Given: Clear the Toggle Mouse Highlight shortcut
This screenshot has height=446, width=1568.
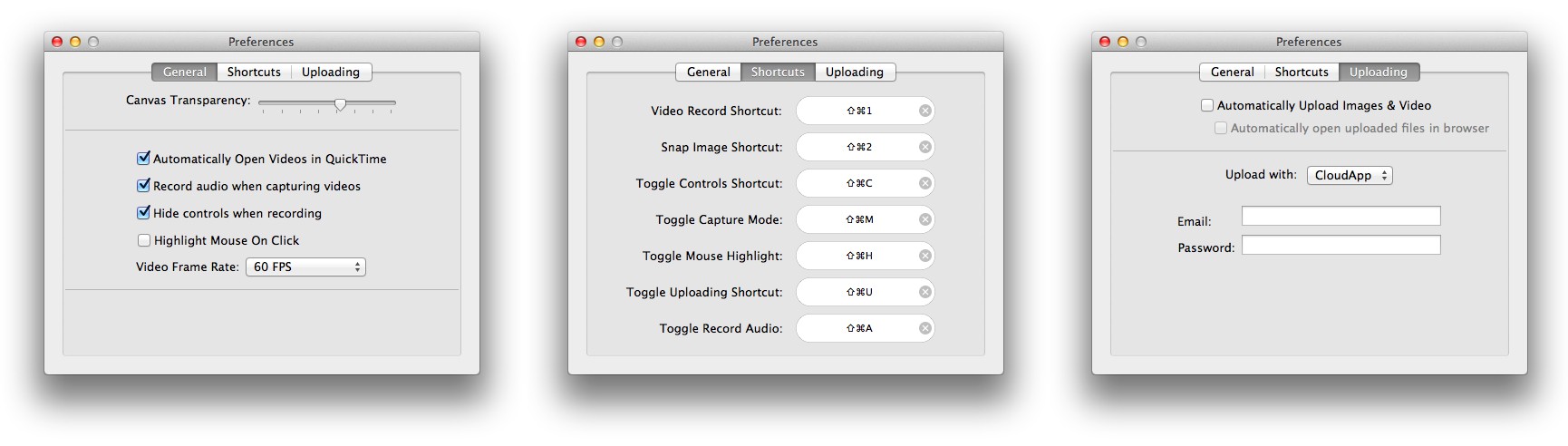Looking at the screenshot, I should (924, 256).
